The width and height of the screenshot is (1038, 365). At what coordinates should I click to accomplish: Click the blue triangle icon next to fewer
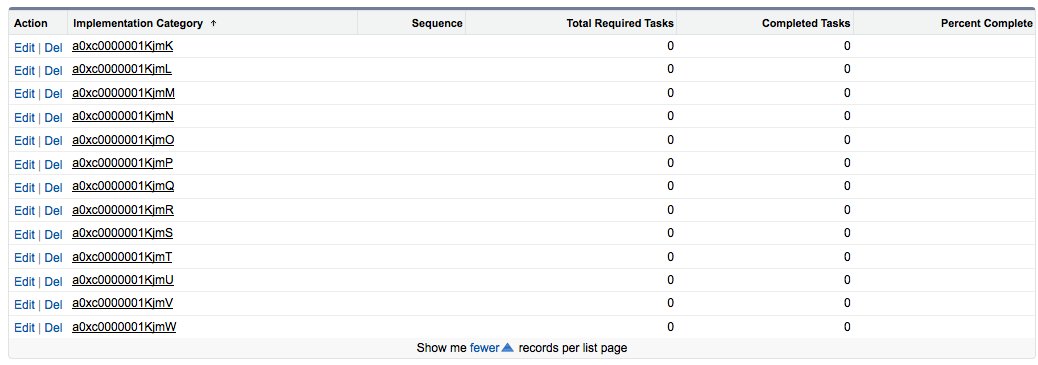tap(508, 347)
